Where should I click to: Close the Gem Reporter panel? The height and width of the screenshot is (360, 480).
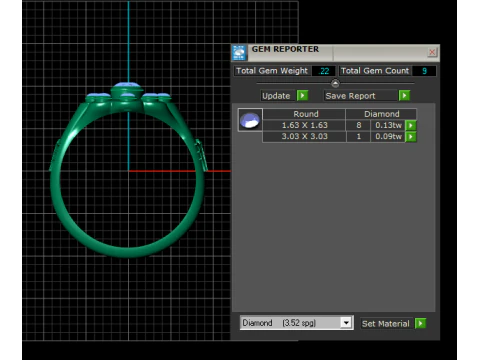(x=432, y=52)
